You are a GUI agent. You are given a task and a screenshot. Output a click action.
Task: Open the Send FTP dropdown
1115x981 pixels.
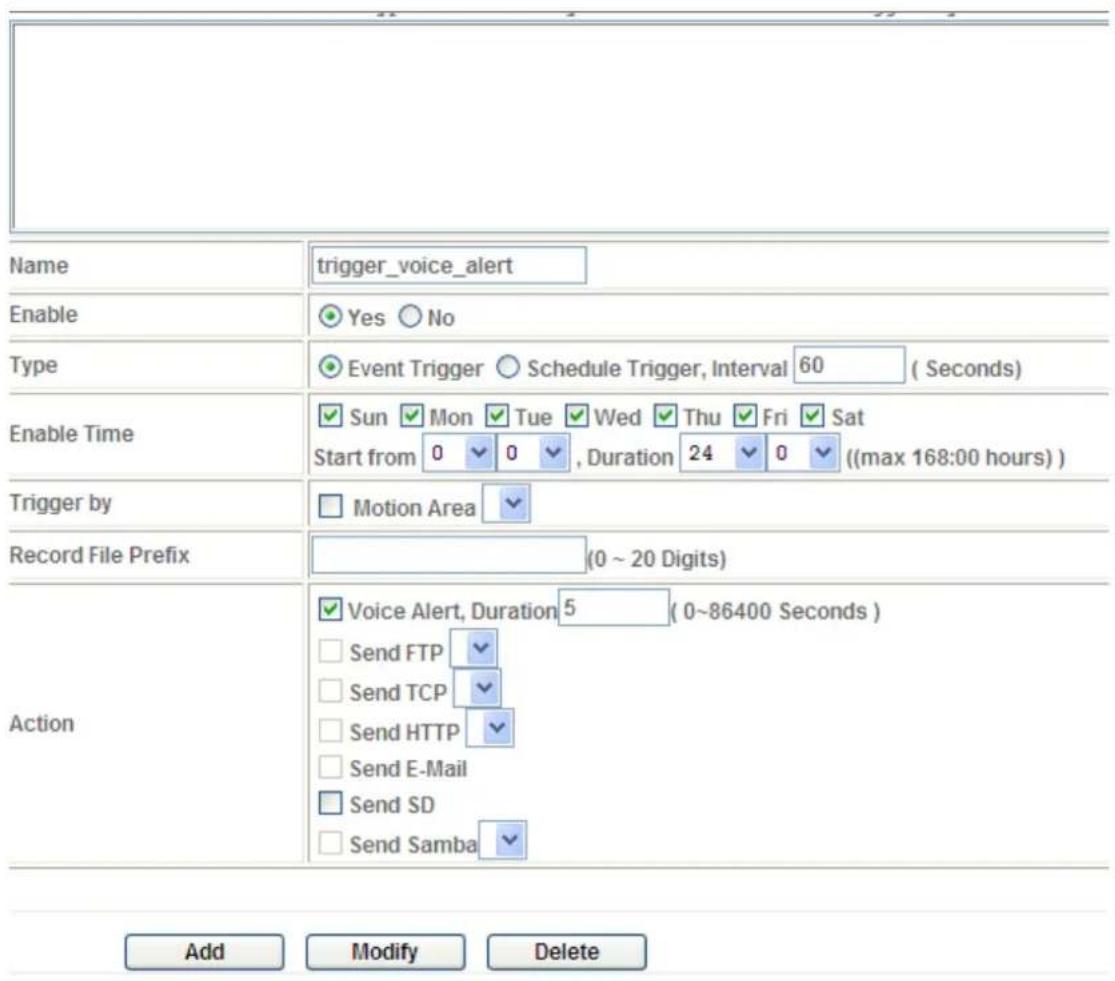click(474, 648)
